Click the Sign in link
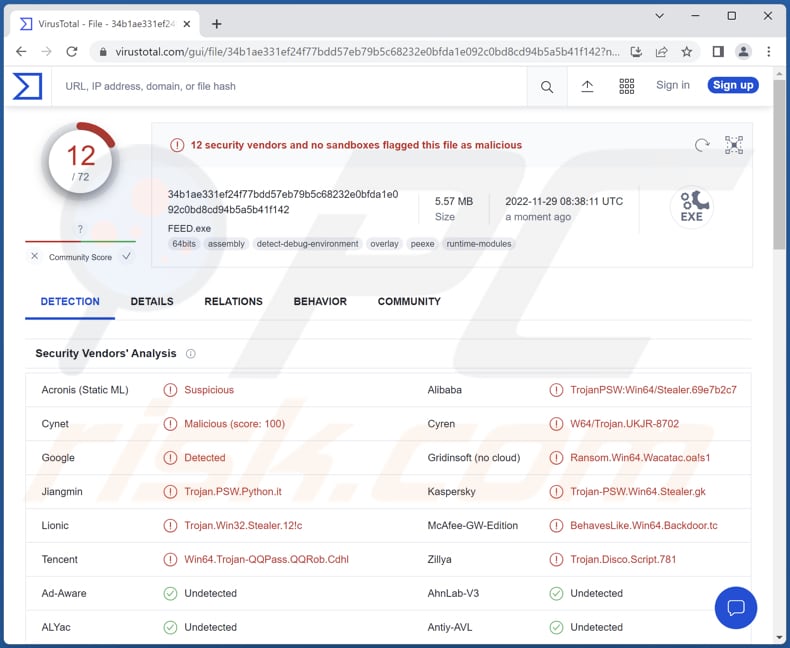Screen dimensions: 790x648 (x=673, y=86)
